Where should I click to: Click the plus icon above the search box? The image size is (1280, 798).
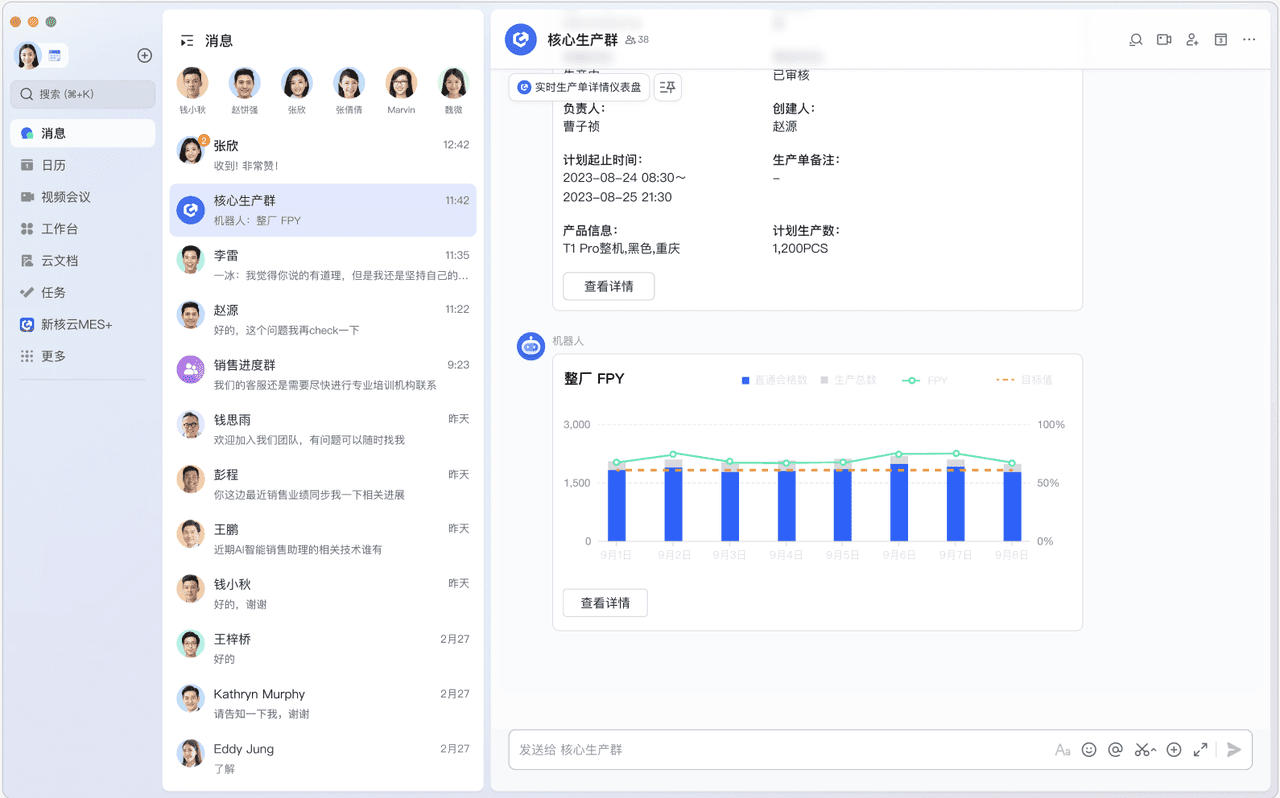(x=144, y=56)
